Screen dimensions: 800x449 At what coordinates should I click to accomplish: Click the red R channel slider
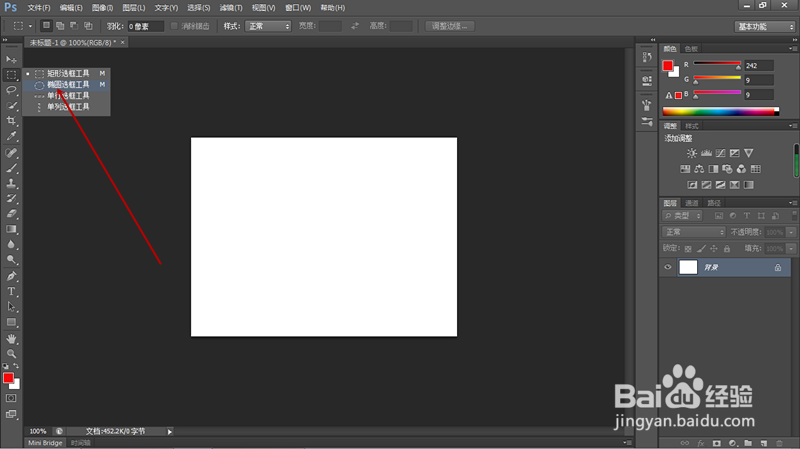click(x=717, y=63)
